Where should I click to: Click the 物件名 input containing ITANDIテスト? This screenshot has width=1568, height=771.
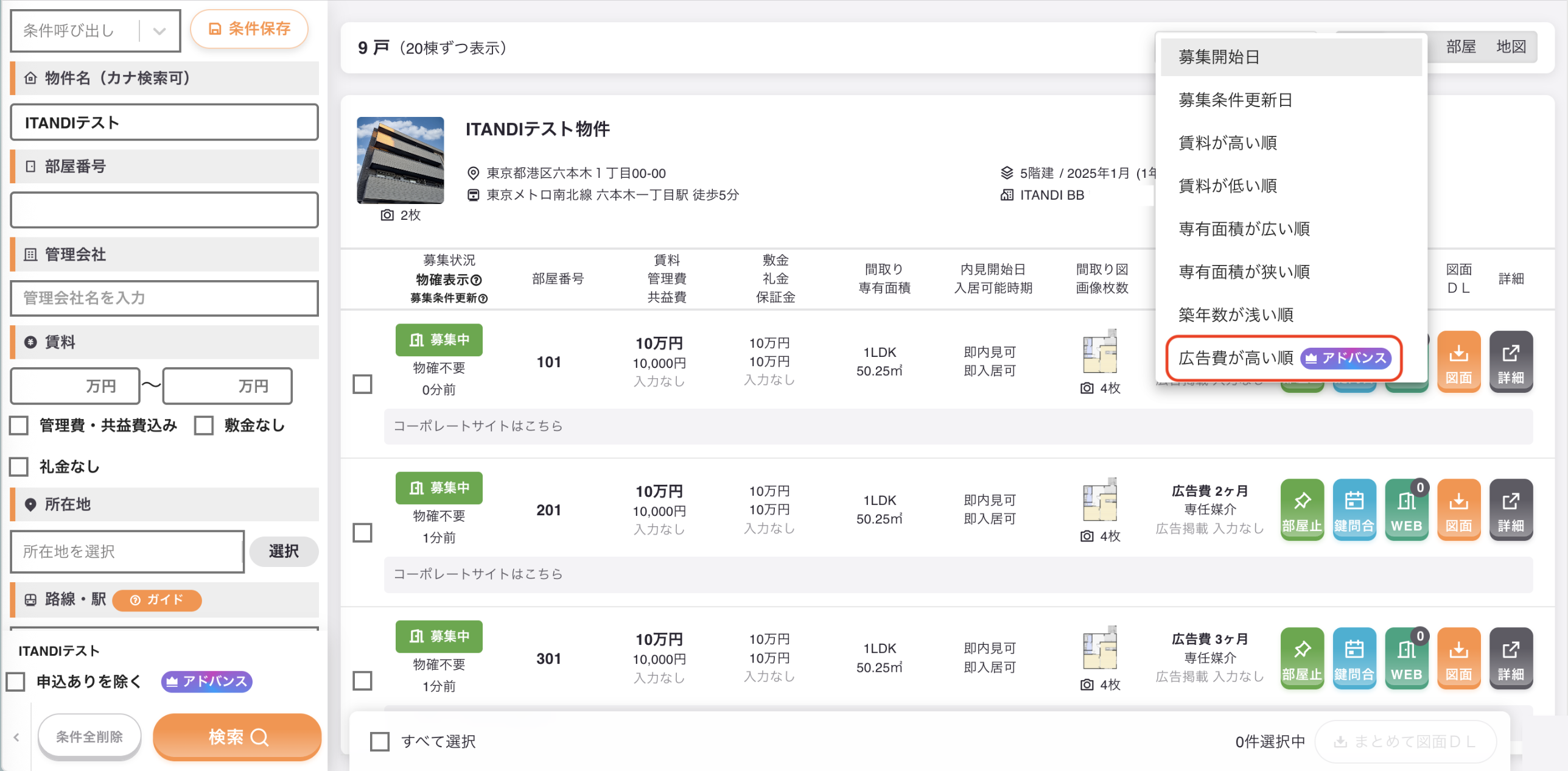[x=164, y=122]
